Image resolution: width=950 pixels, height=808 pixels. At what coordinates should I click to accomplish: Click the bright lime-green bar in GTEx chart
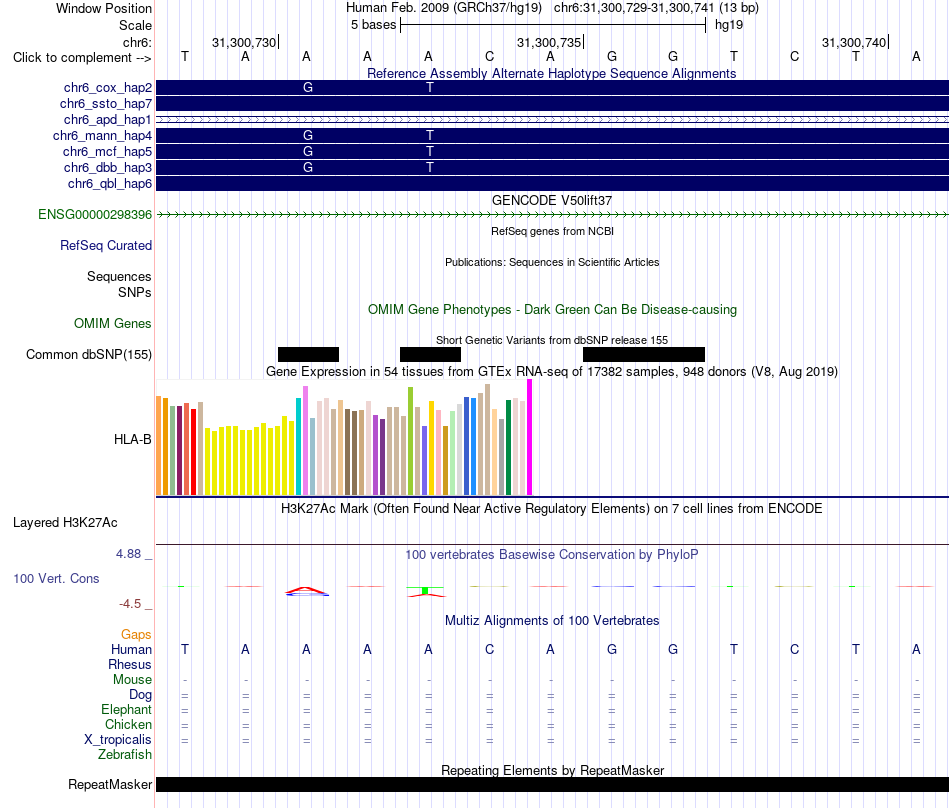point(410,442)
